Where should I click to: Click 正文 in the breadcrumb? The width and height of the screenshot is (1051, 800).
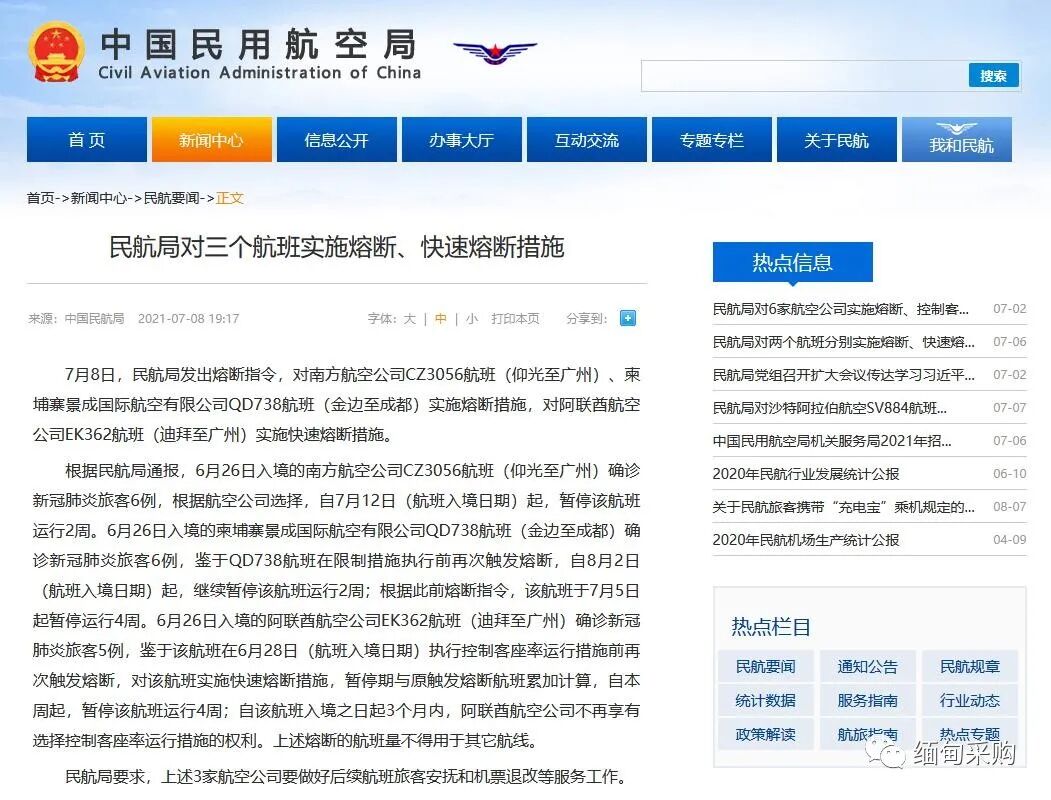pos(230,198)
